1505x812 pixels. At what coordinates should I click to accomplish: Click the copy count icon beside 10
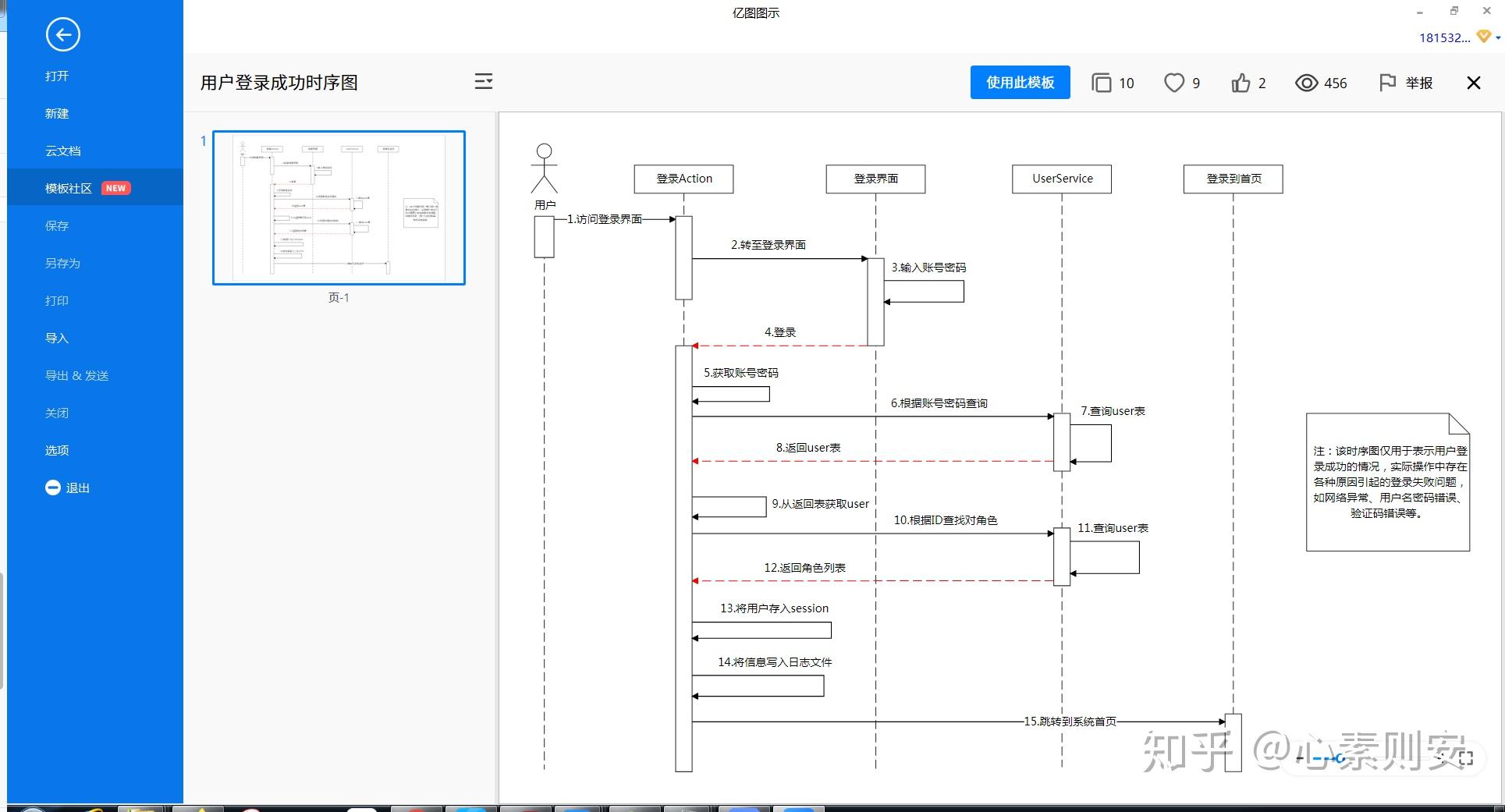[1101, 83]
